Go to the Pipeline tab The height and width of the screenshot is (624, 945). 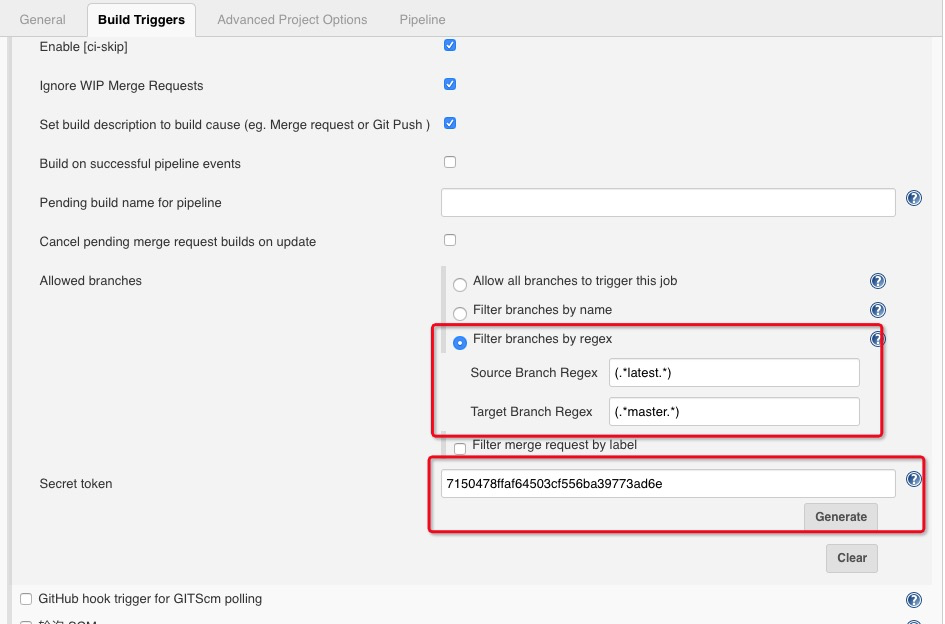coord(422,20)
